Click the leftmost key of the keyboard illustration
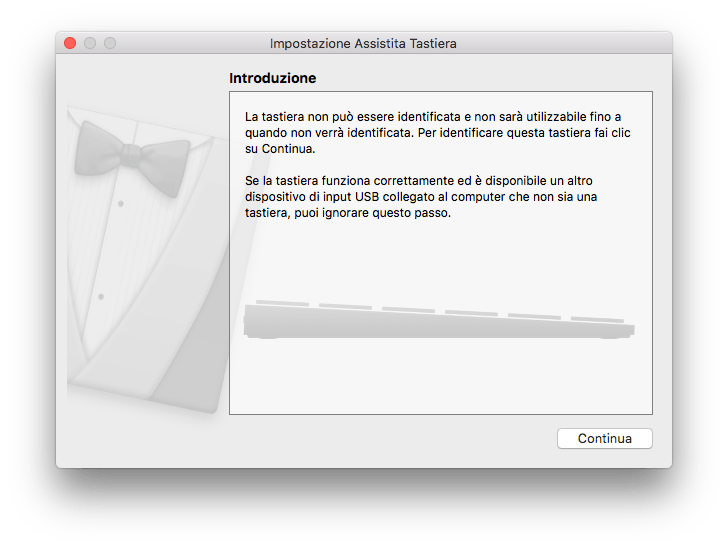Image resolution: width=728 pixels, height=548 pixels. click(x=282, y=303)
